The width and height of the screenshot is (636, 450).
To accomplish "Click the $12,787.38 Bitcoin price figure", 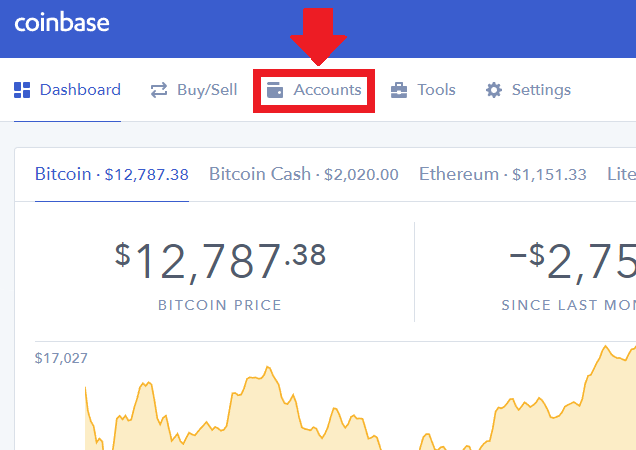I will point(220,262).
